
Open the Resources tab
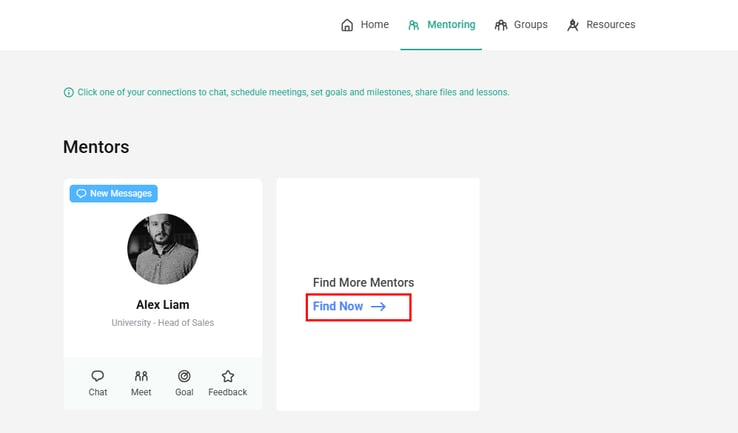[610, 25]
